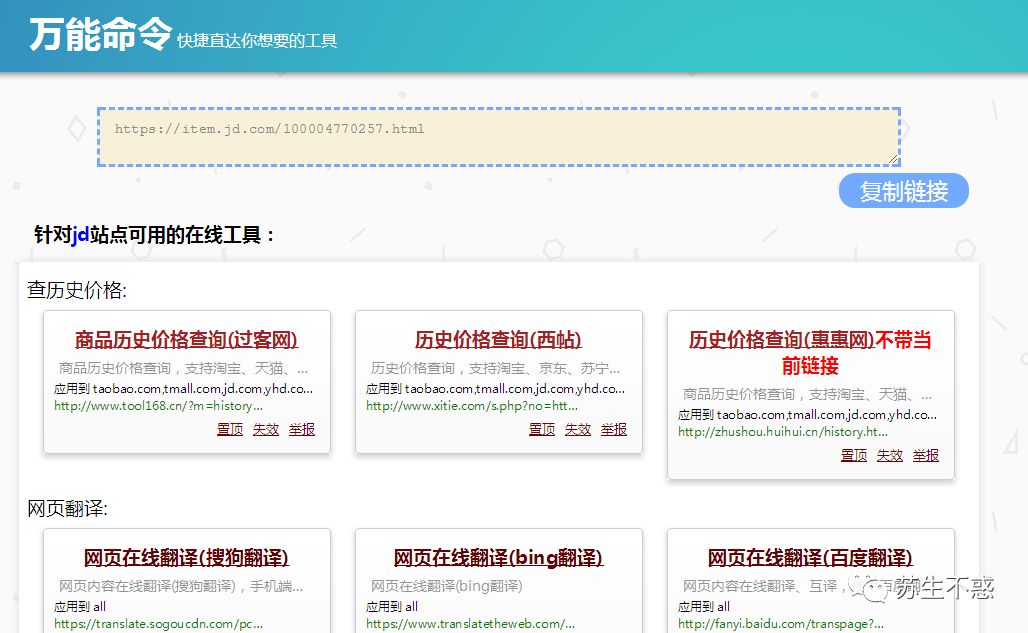Viewport: 1028px width, 633px height.
Task: Click 失效 in the 惠惠网 card
Action: [890, 455]
